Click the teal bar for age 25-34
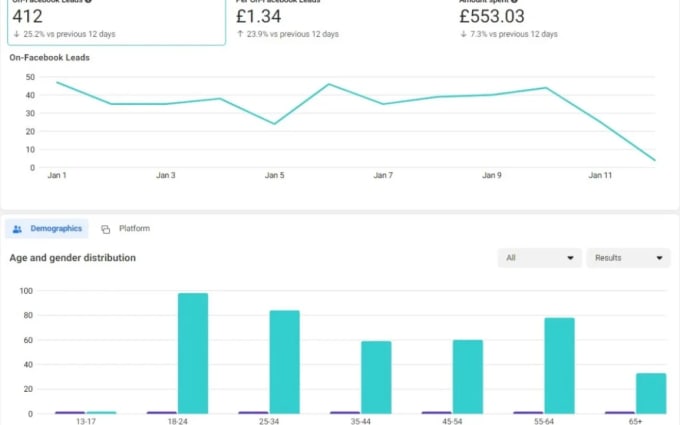This screenshot has height=425, width=680. coord(284,361)
